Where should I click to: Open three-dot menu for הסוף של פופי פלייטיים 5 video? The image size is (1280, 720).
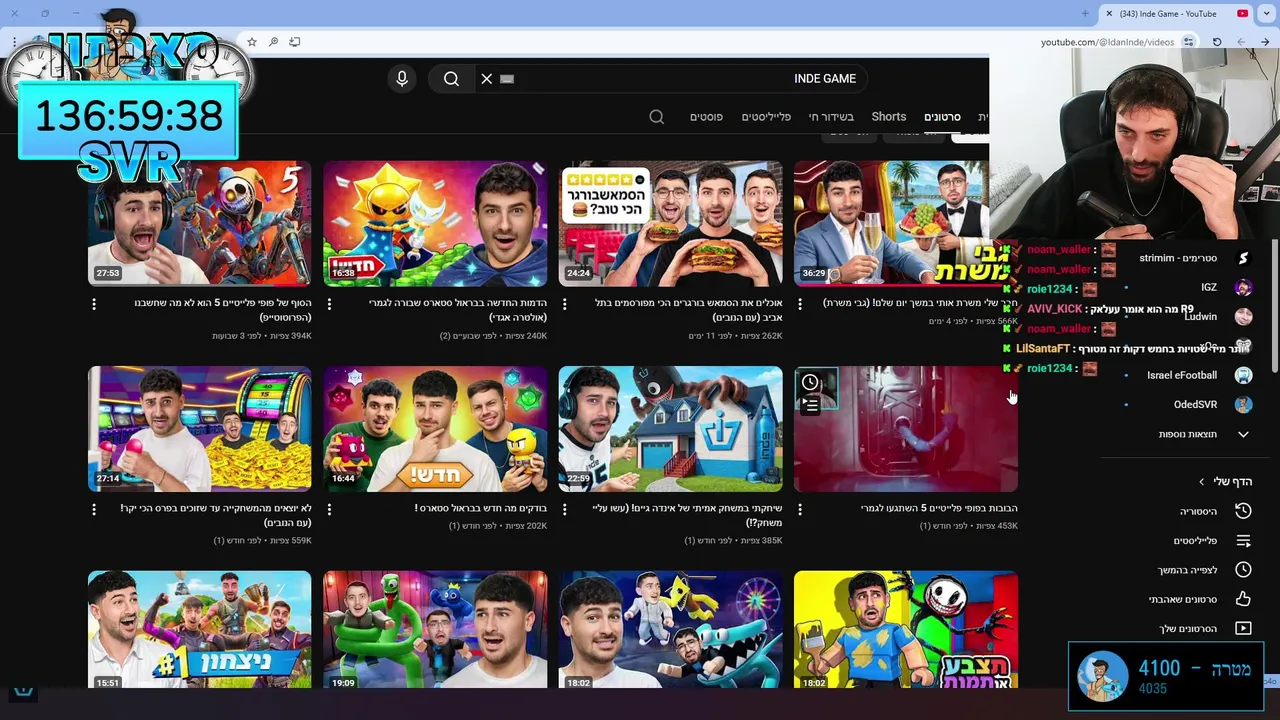click(x=94, y=303)
